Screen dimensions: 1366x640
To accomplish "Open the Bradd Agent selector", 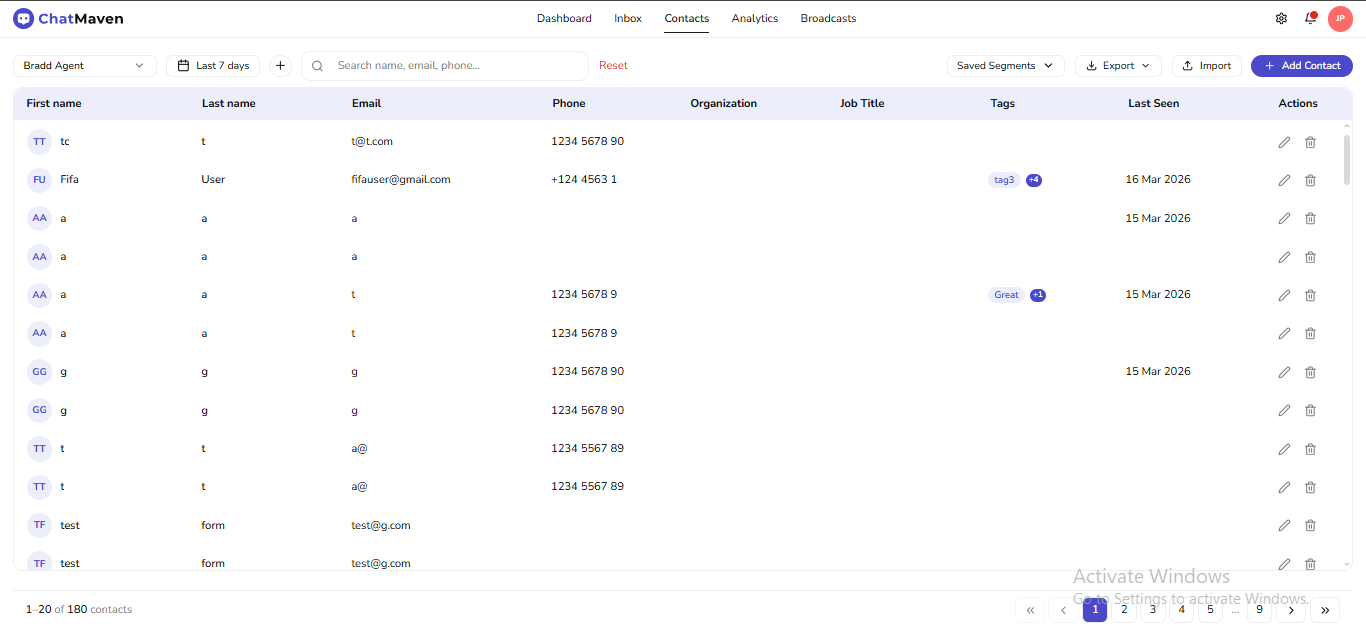I will pos(84,65).
